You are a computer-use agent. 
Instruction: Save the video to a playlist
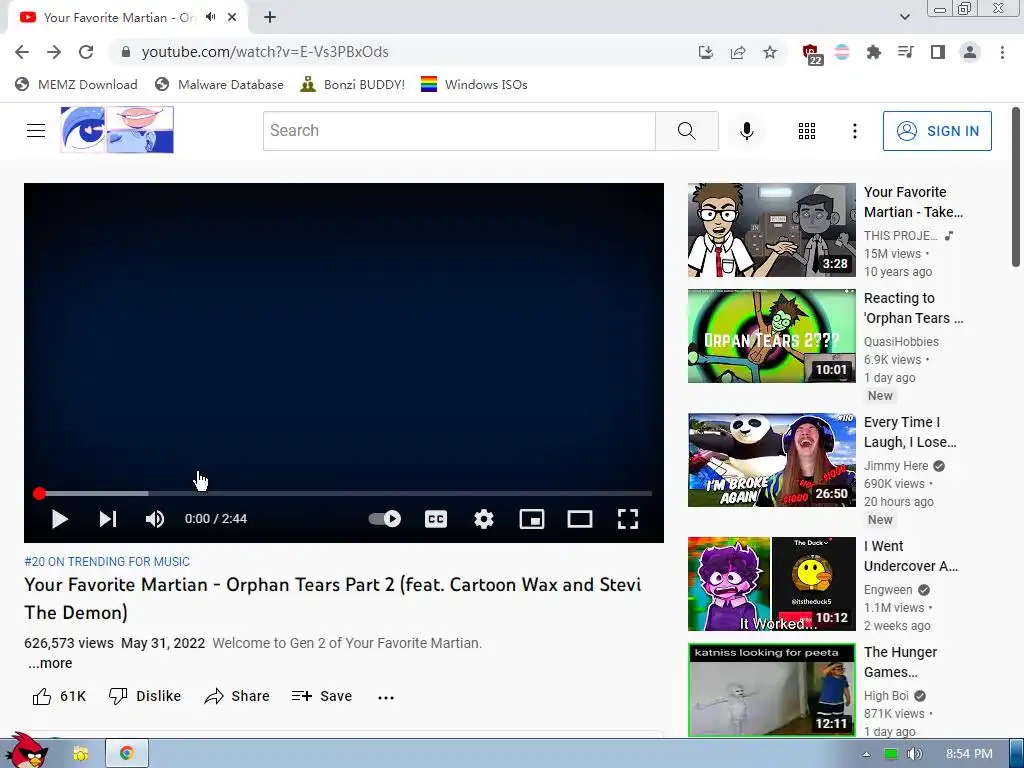[322, 696]
